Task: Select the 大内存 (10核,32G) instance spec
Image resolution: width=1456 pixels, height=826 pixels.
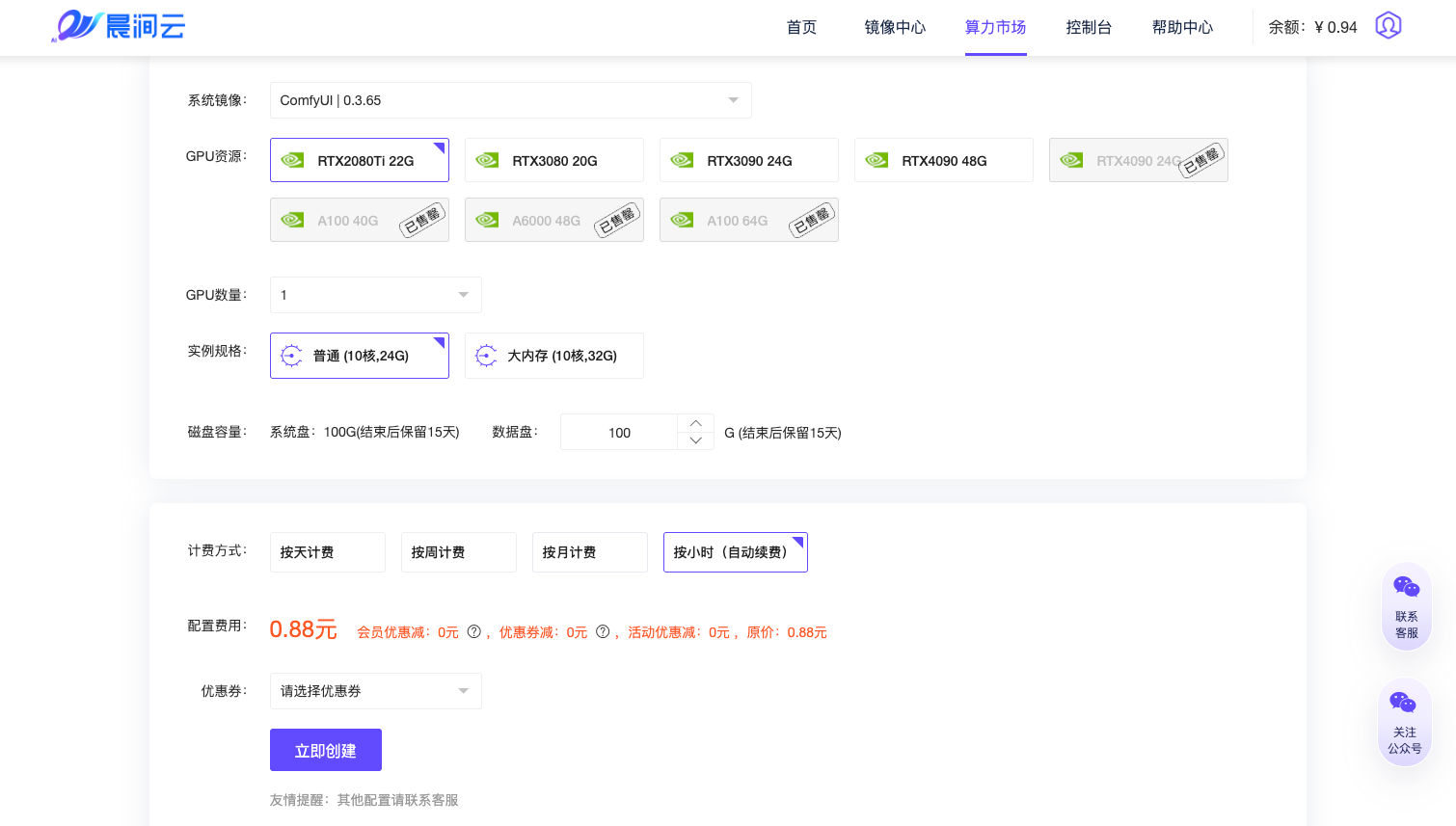Action: click(554, 356)
